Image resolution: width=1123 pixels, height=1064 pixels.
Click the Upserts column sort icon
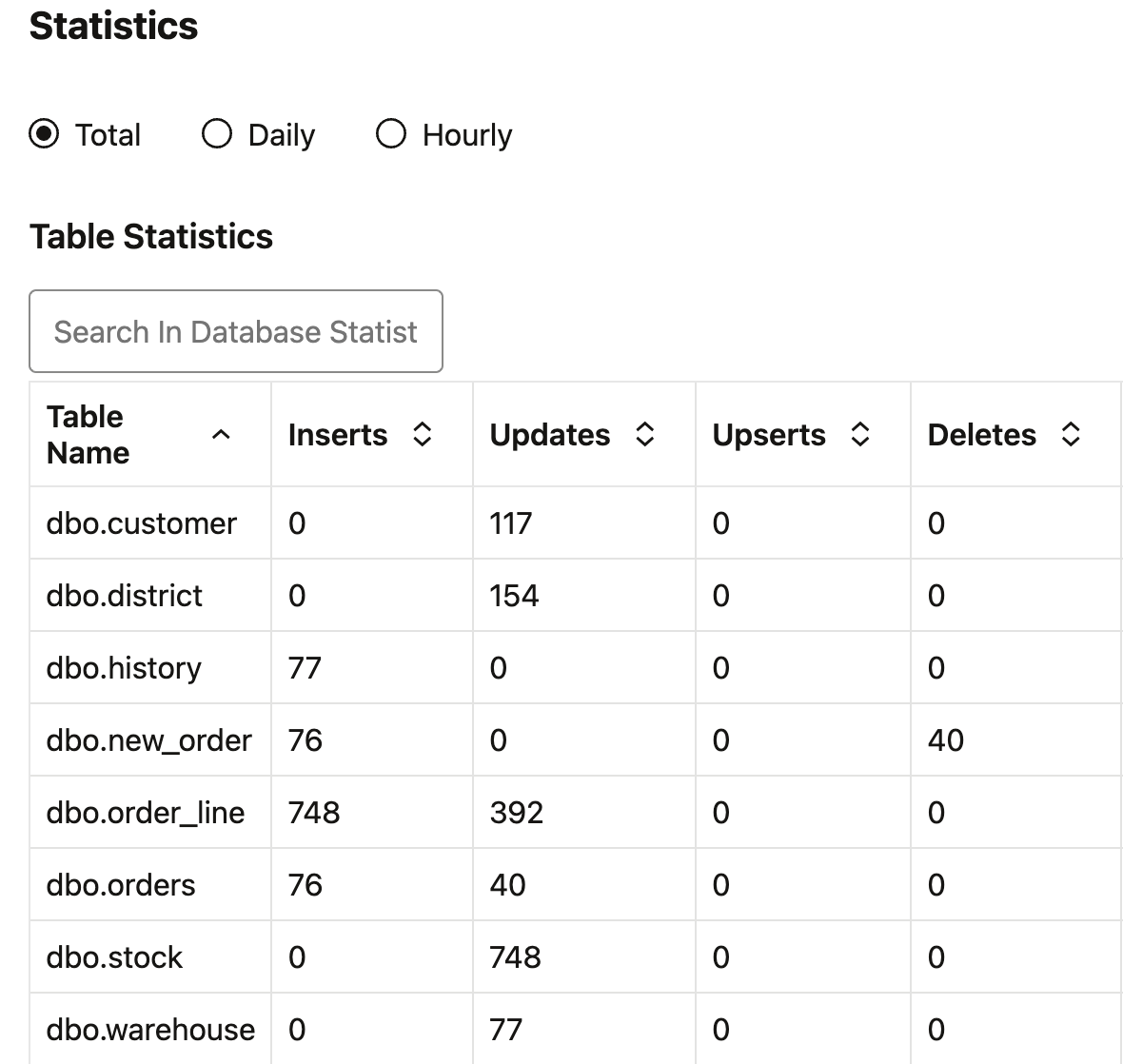(859, 435)
